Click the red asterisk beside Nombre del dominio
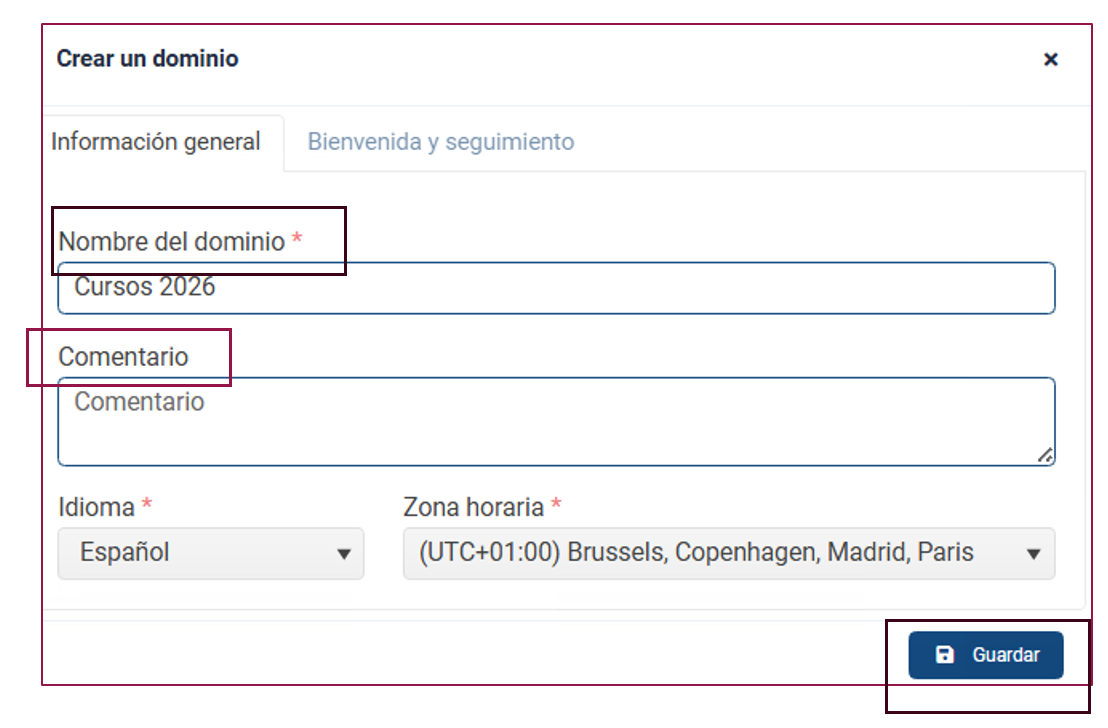The width and height of the screenshot is (1108, 728). tap(297, 238)
